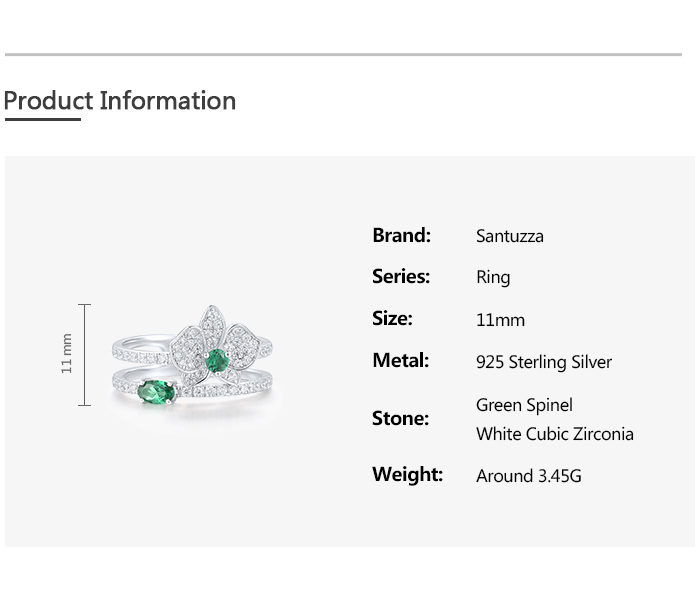Click the Santuzza brand name
The image size is (700, 607).
(510, 237)
